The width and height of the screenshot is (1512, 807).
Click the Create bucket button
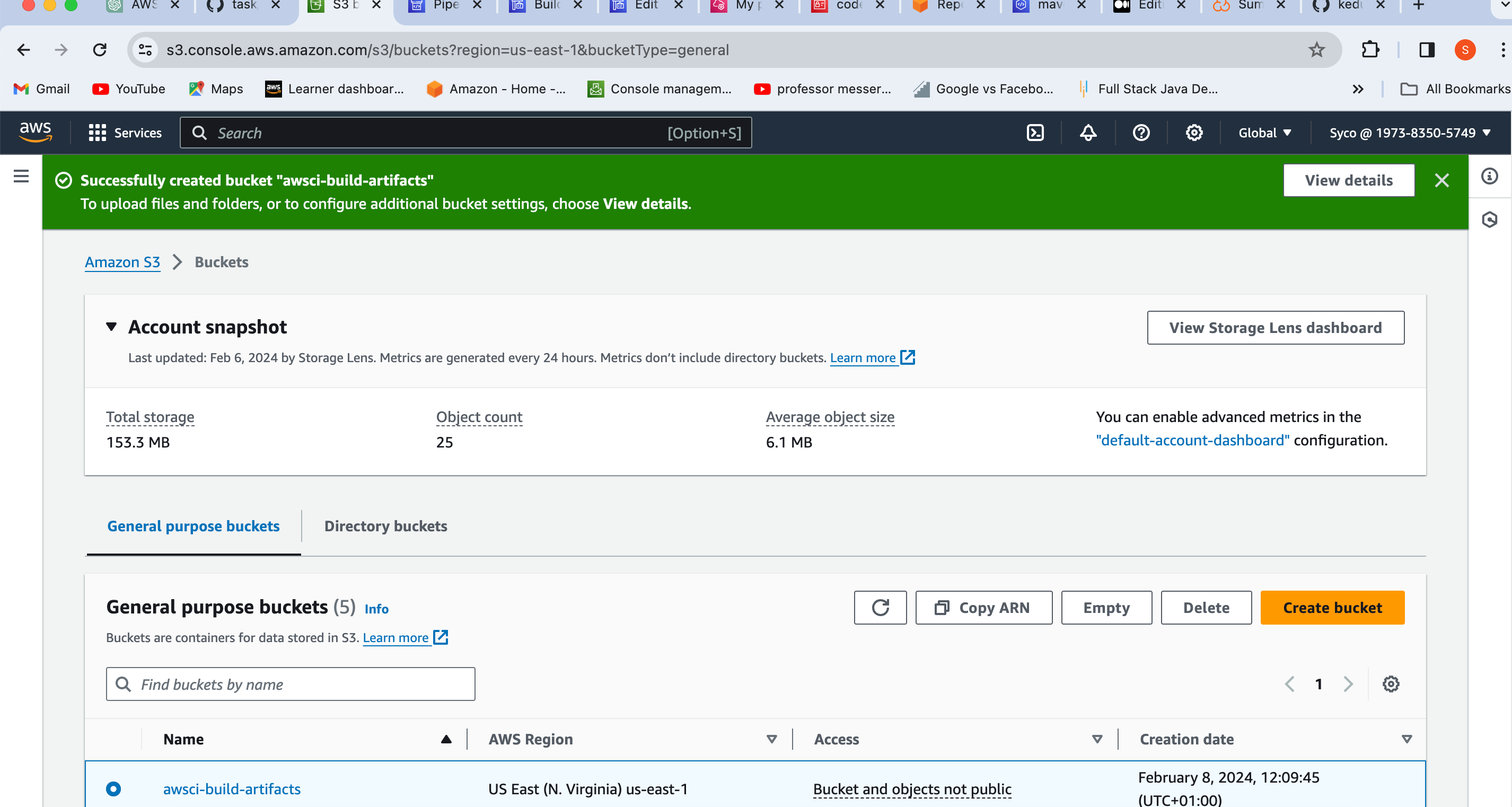coord(1332,608)
